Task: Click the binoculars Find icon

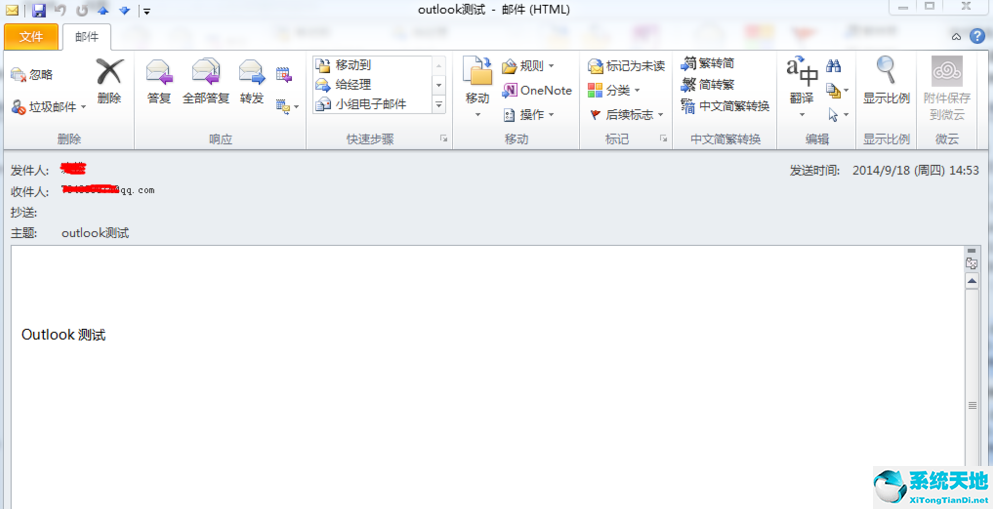Action: (x=833, y=66)
